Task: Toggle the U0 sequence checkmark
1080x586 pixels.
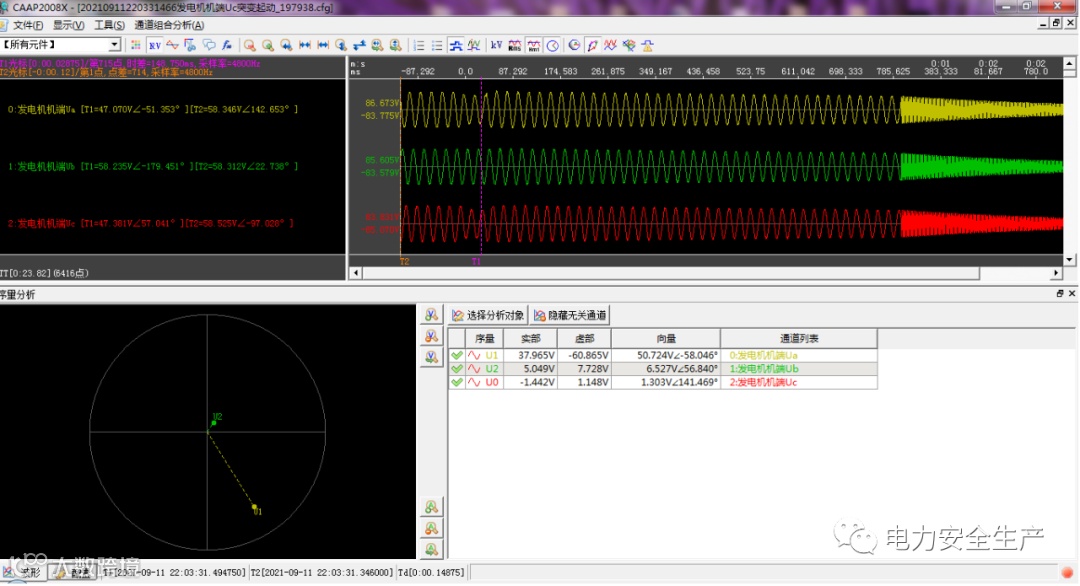Action: click(457, 382)
